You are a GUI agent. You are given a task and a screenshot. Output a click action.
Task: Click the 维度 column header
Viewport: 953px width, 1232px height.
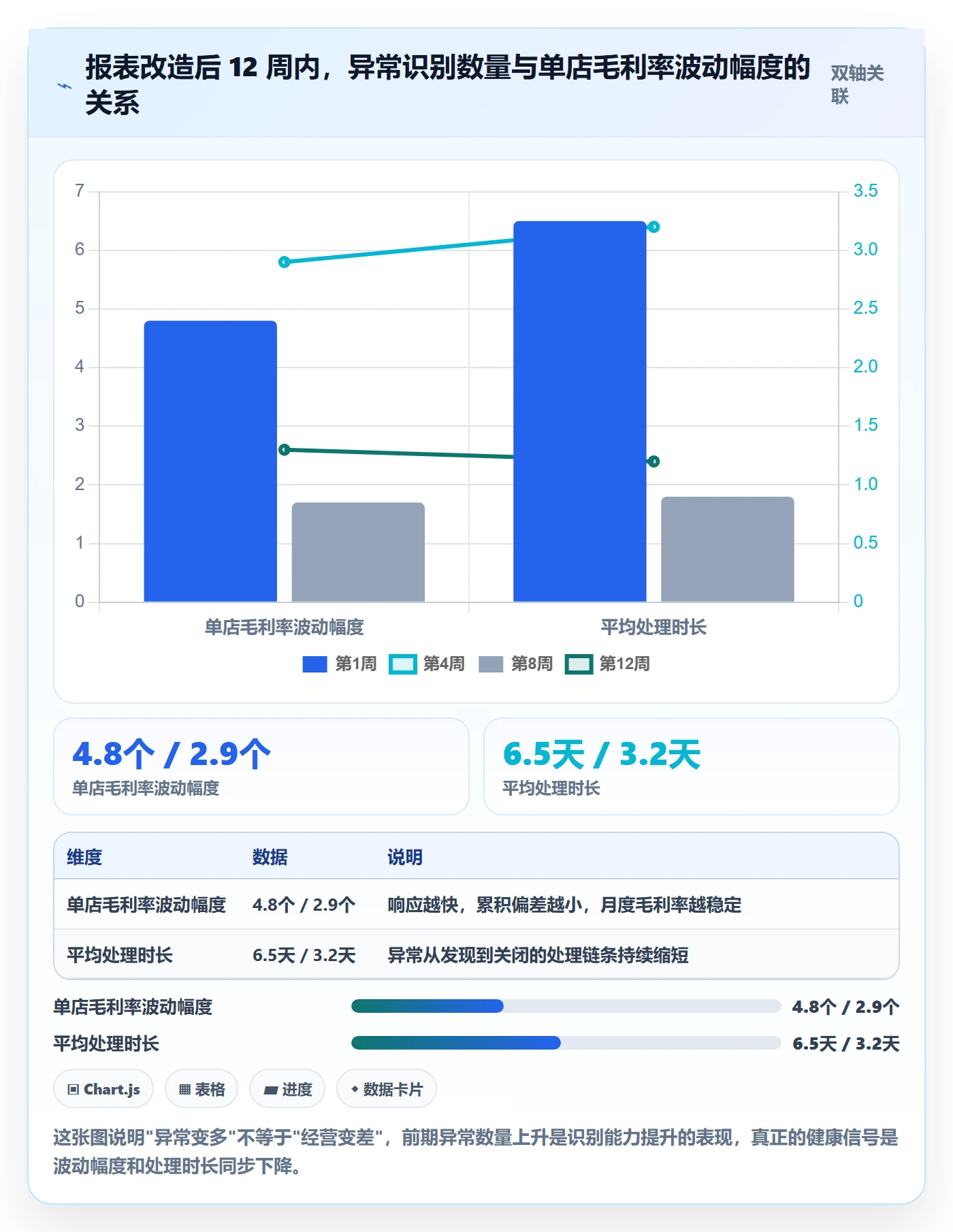pos(84,857)
